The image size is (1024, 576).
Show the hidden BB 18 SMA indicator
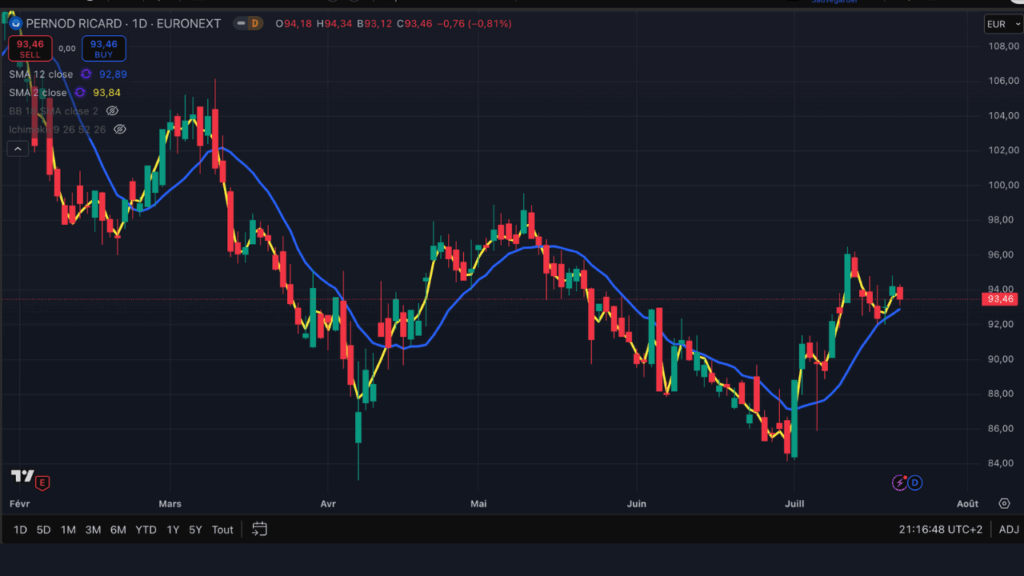click(x=112, y=111)
